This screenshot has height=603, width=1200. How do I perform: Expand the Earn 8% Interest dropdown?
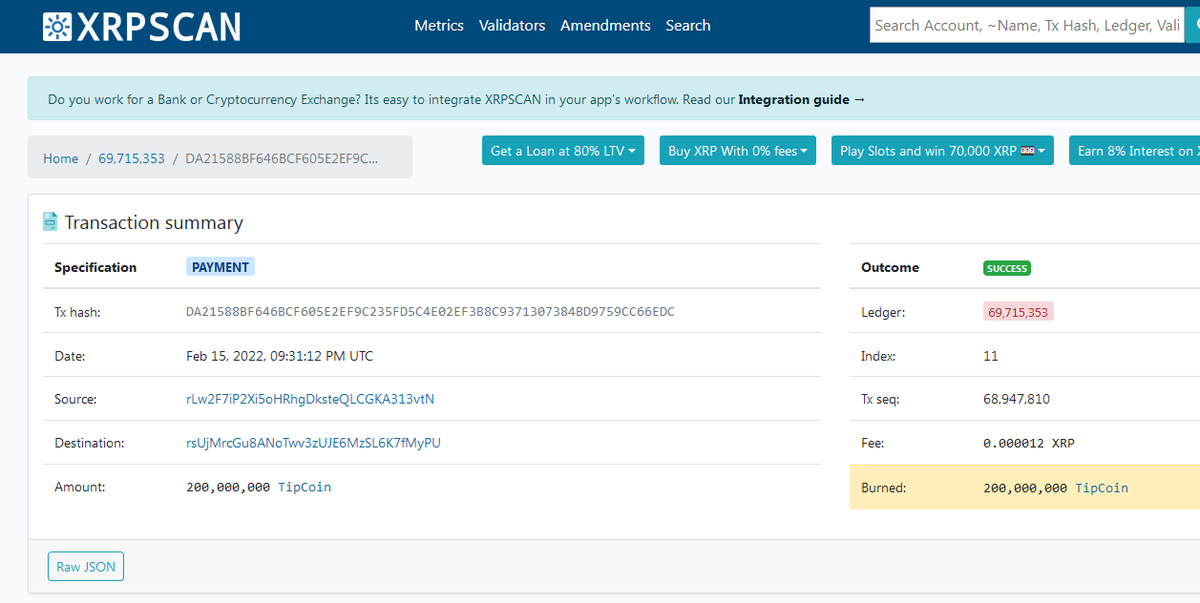tap(1134, 151)
